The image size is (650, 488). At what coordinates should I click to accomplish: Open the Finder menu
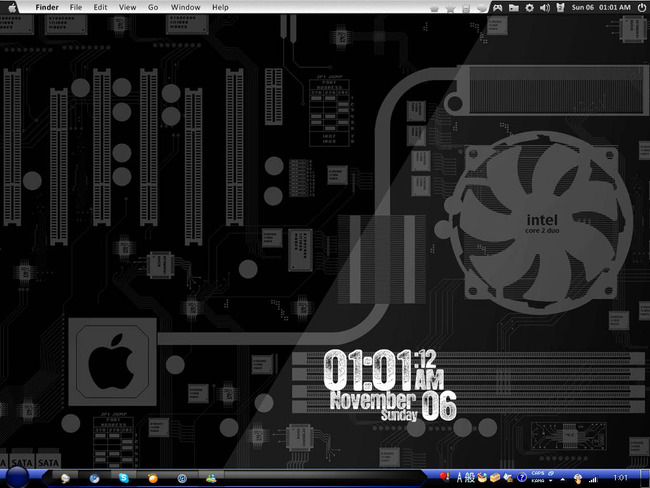(47, 7)
